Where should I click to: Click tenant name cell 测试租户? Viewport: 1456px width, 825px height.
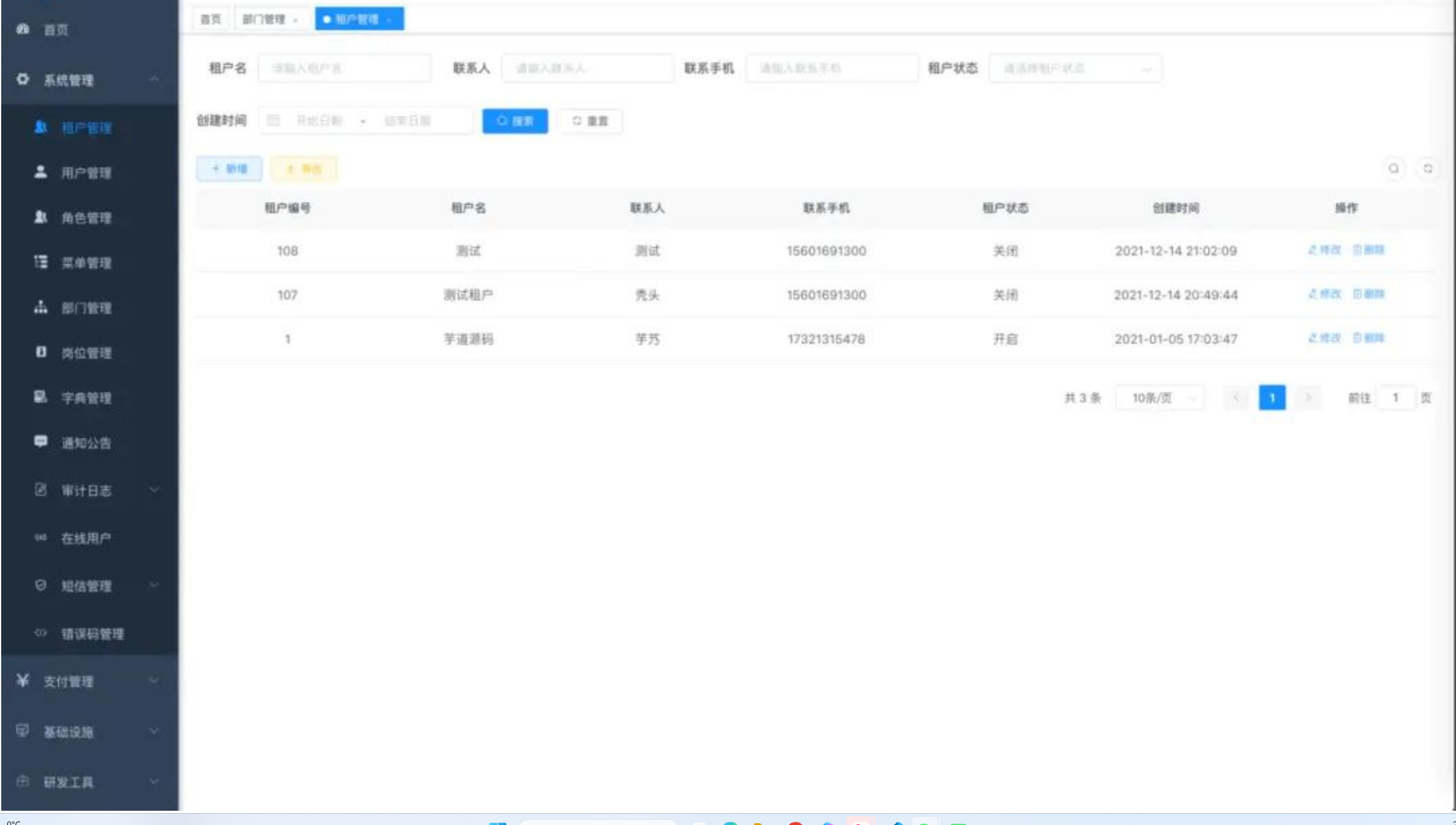point(468,295)
